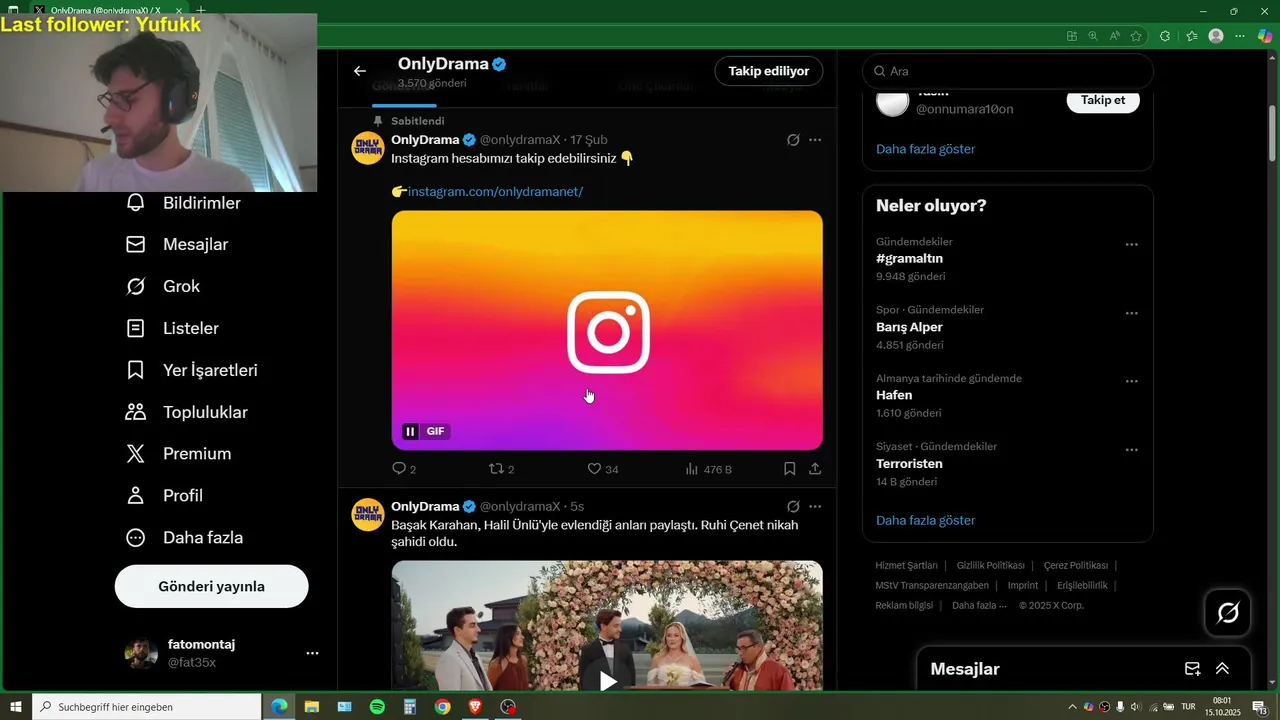This screenshot has height=720, width=1280.
Task: Open a new browser tab
Action: pos(201,10)
